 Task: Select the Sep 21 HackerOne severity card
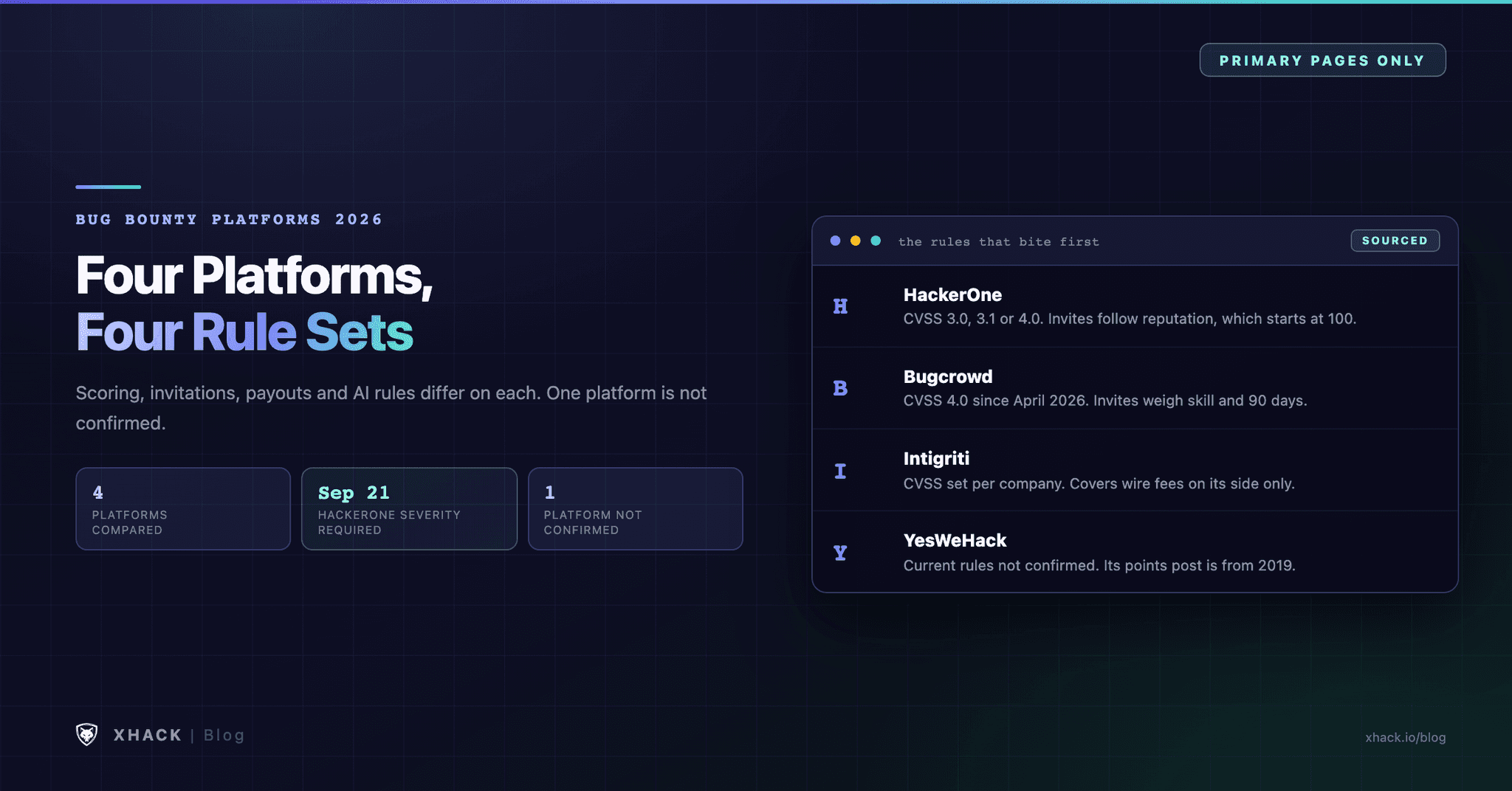(x=409, y=508)
